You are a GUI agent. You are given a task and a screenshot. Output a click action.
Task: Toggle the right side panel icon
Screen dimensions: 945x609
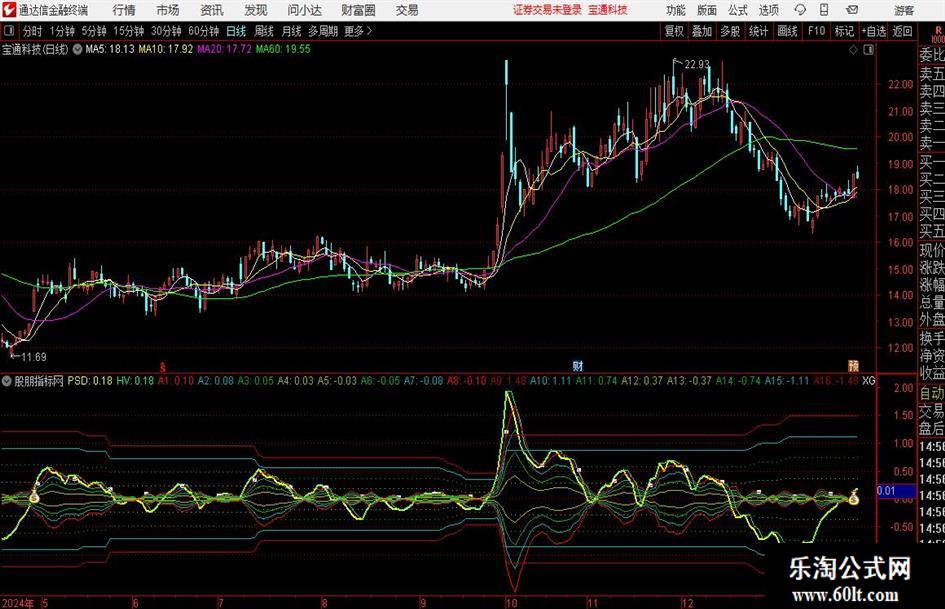coord(868,50)
